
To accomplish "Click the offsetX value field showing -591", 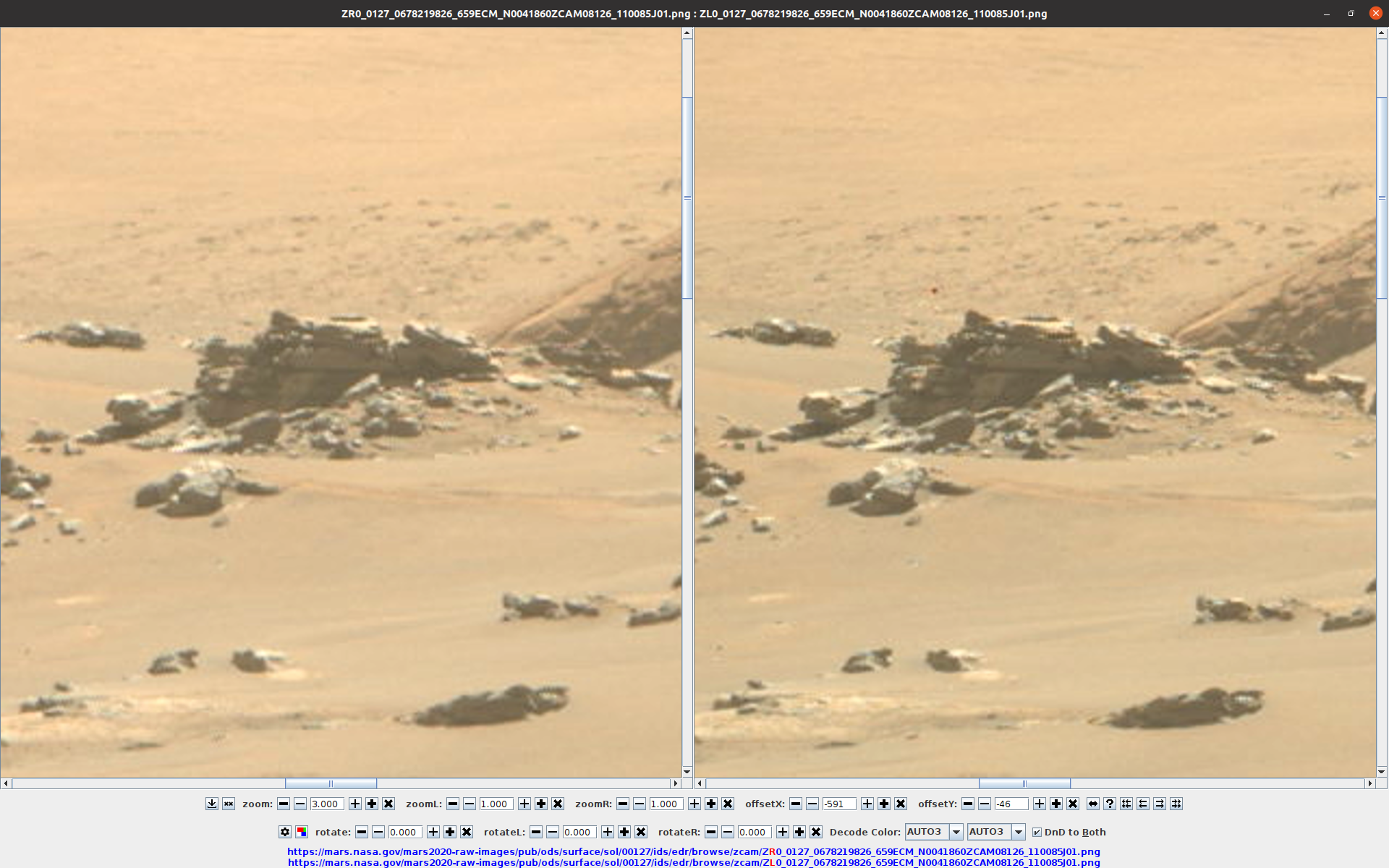I will [x=838, y=804].
